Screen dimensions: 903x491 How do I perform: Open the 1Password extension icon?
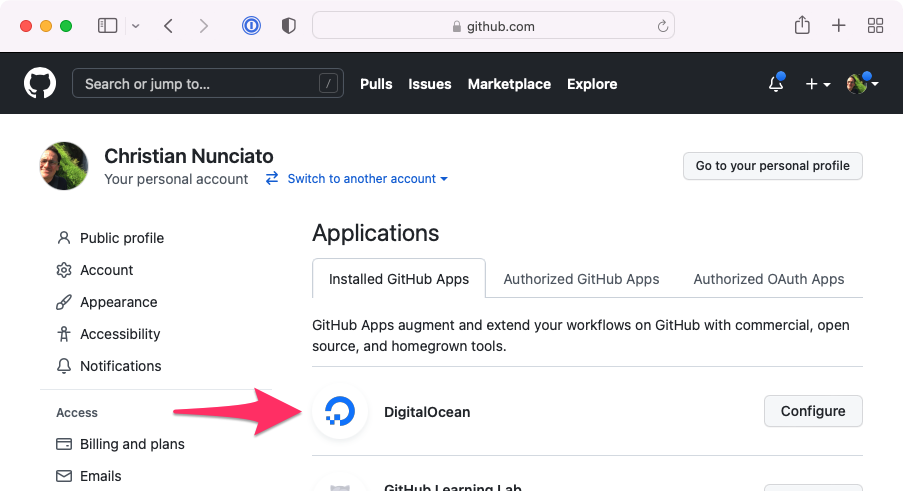(251, 26)
